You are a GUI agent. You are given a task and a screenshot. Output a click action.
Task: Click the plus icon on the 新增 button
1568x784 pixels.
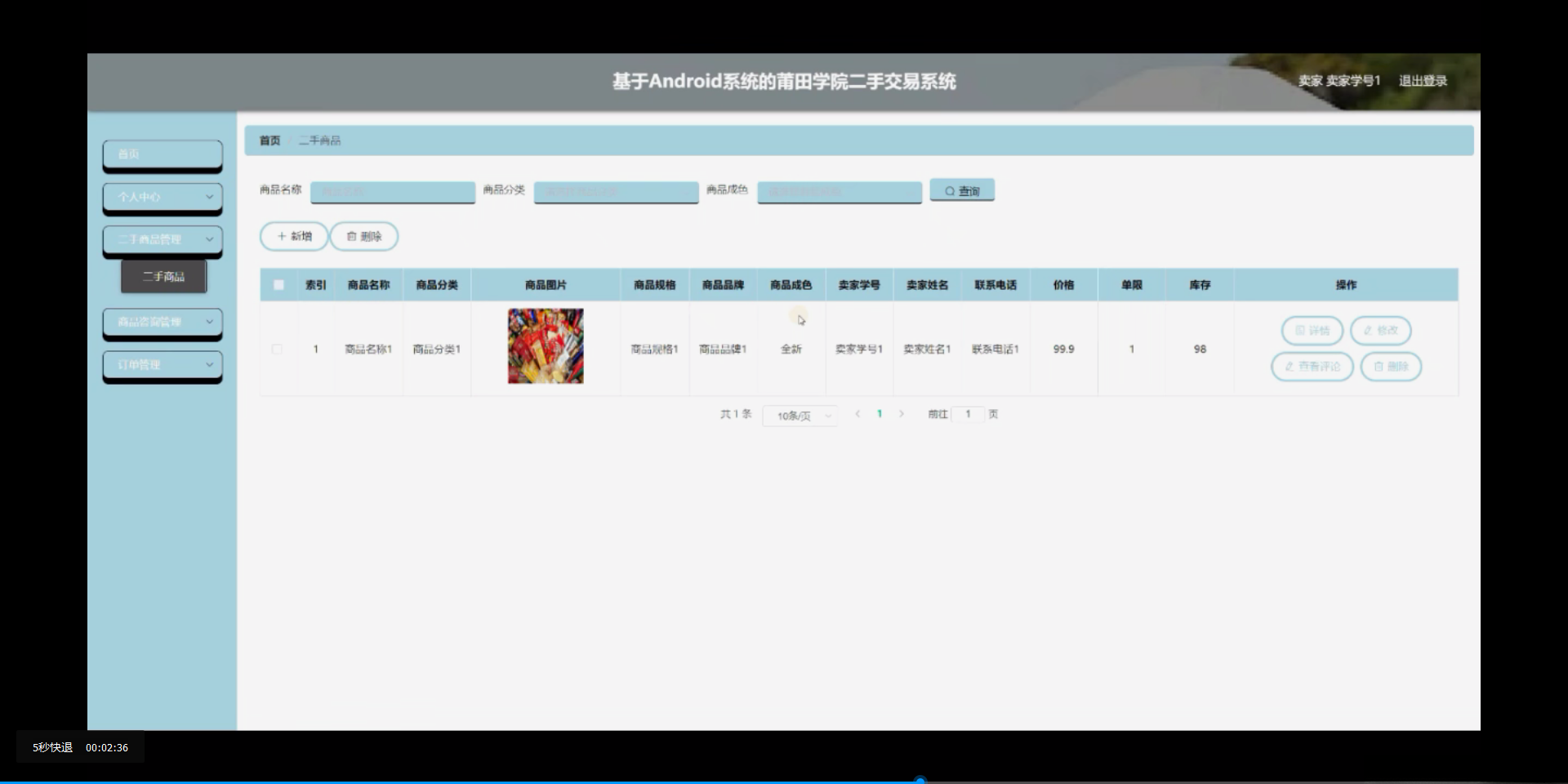point(281,236)
